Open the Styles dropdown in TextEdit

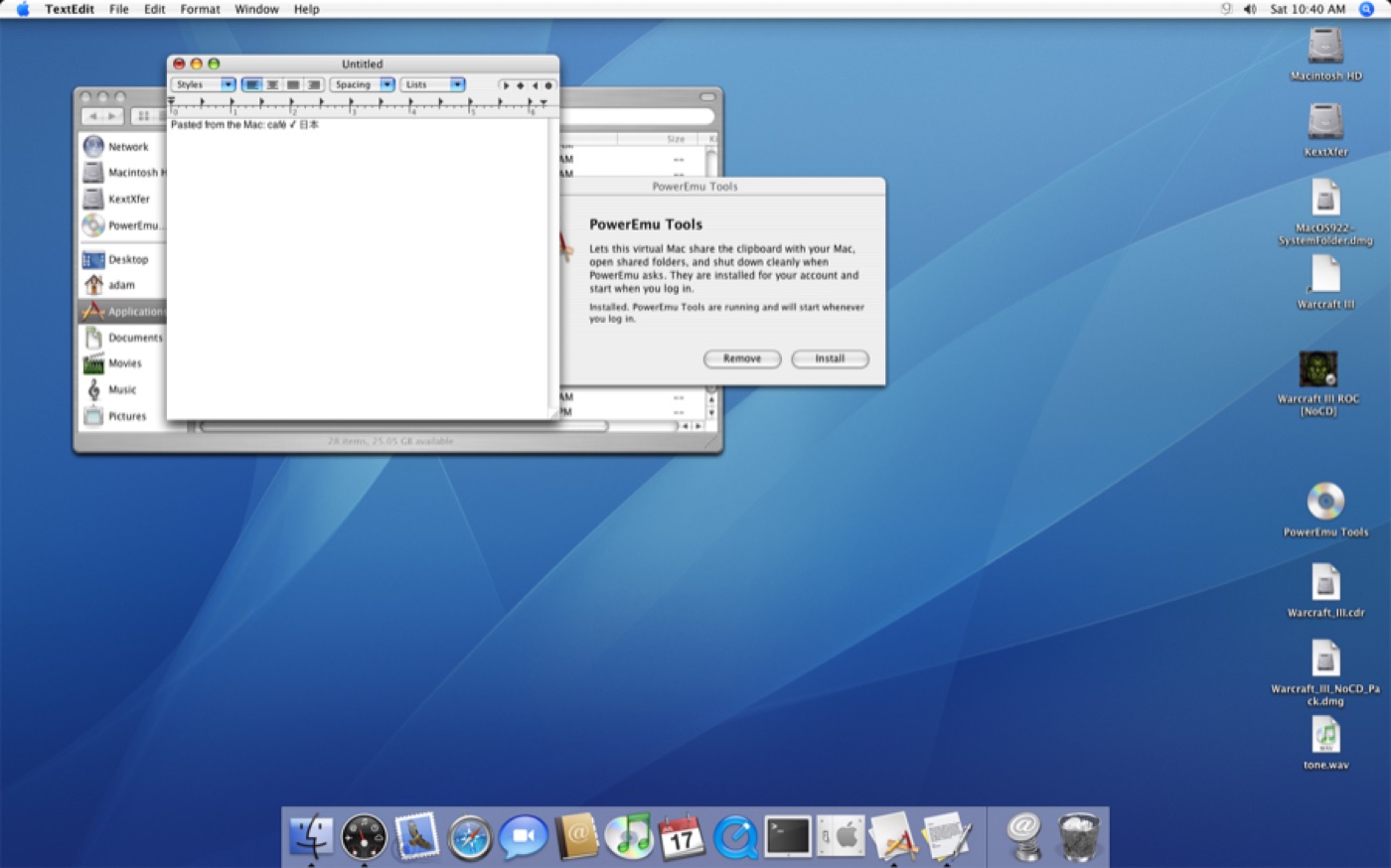point(204,84)
